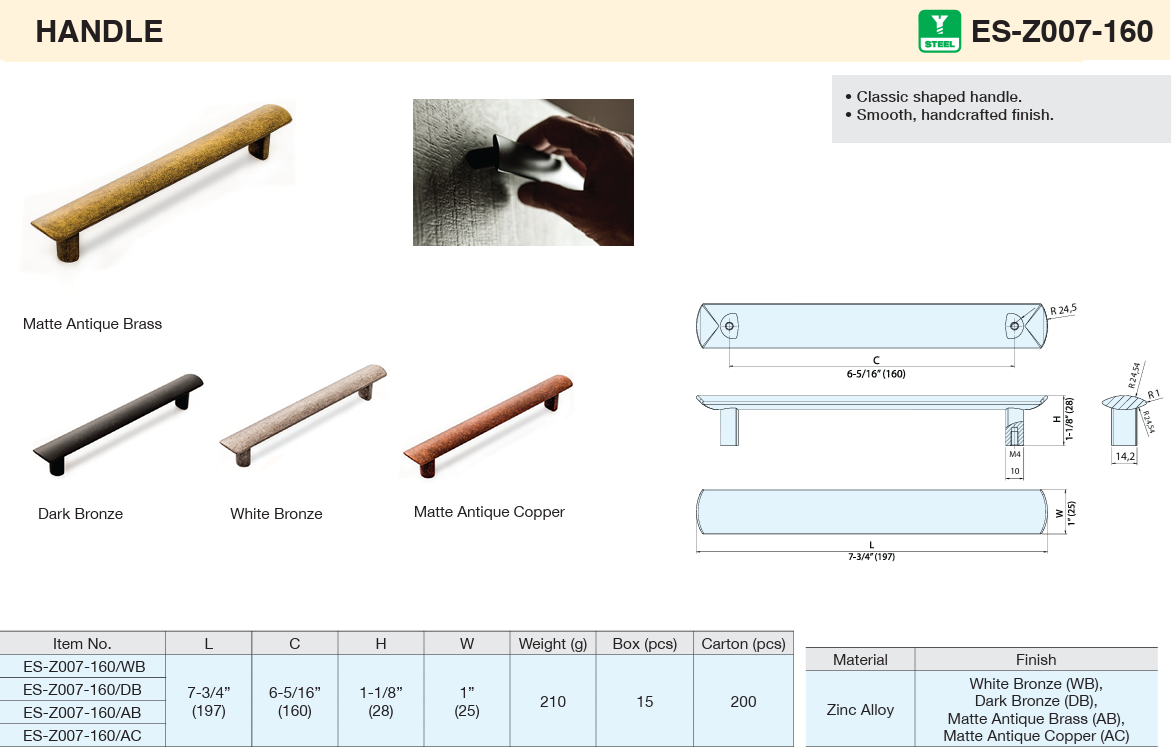Select the Dark Bronze handle image
This screenshot has height=750, width=1172.
pos(118,423)
